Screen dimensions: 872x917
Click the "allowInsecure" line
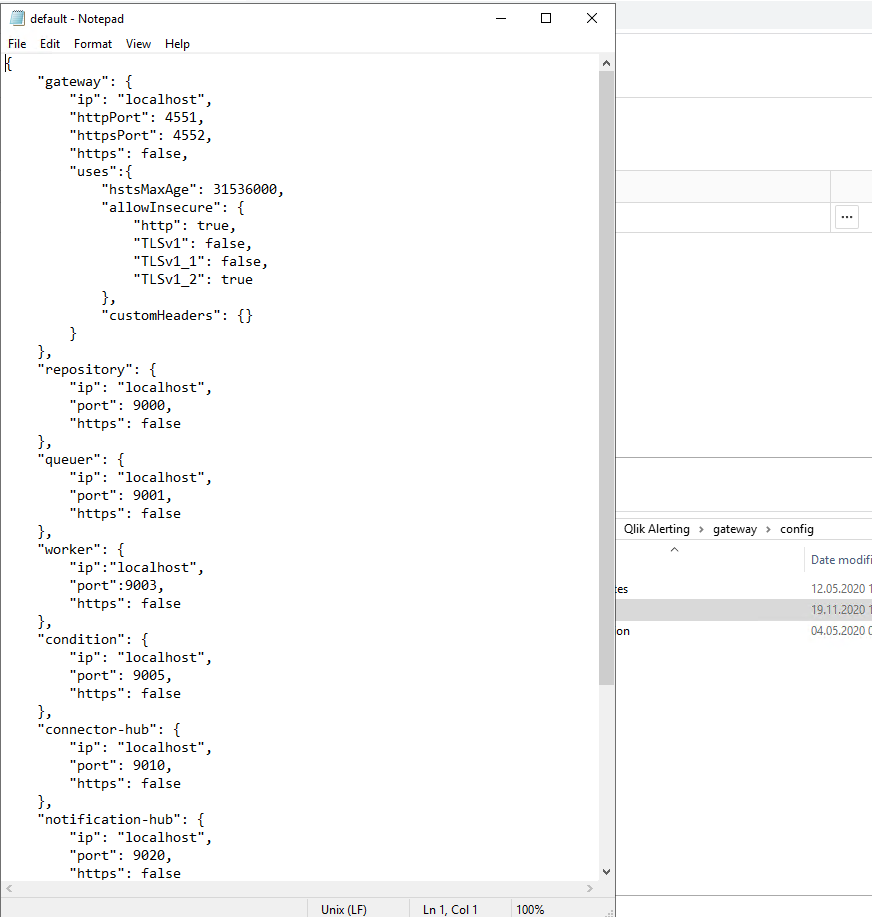(x=173, y=208)
